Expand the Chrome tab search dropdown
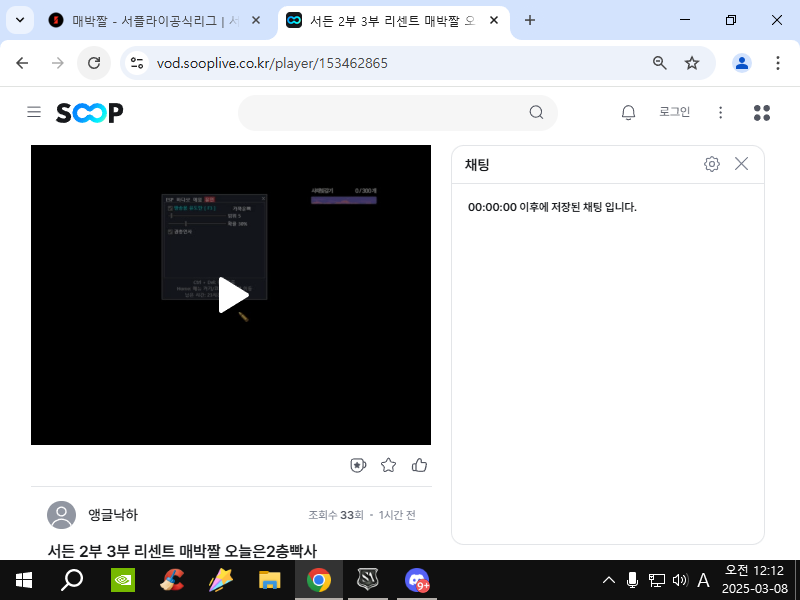800x600 pixels. 19,20
